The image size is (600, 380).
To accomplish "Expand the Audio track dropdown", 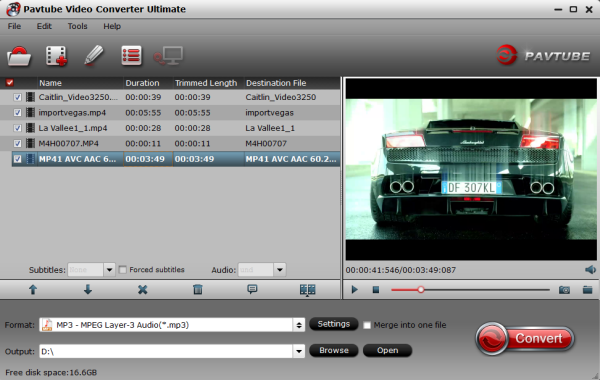I will (280, 270).
